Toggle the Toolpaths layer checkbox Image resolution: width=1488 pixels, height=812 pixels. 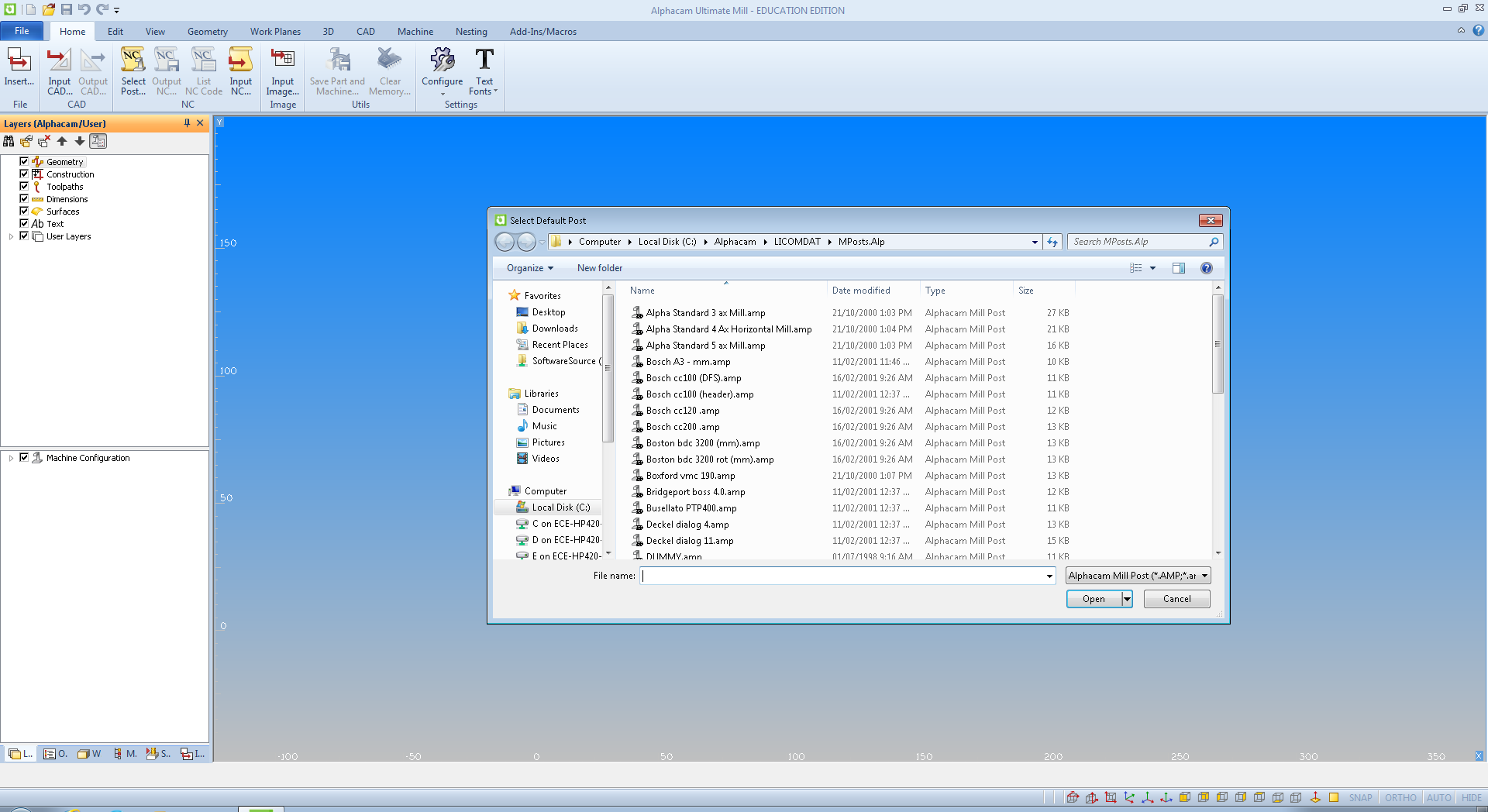(x=24, y=186)
